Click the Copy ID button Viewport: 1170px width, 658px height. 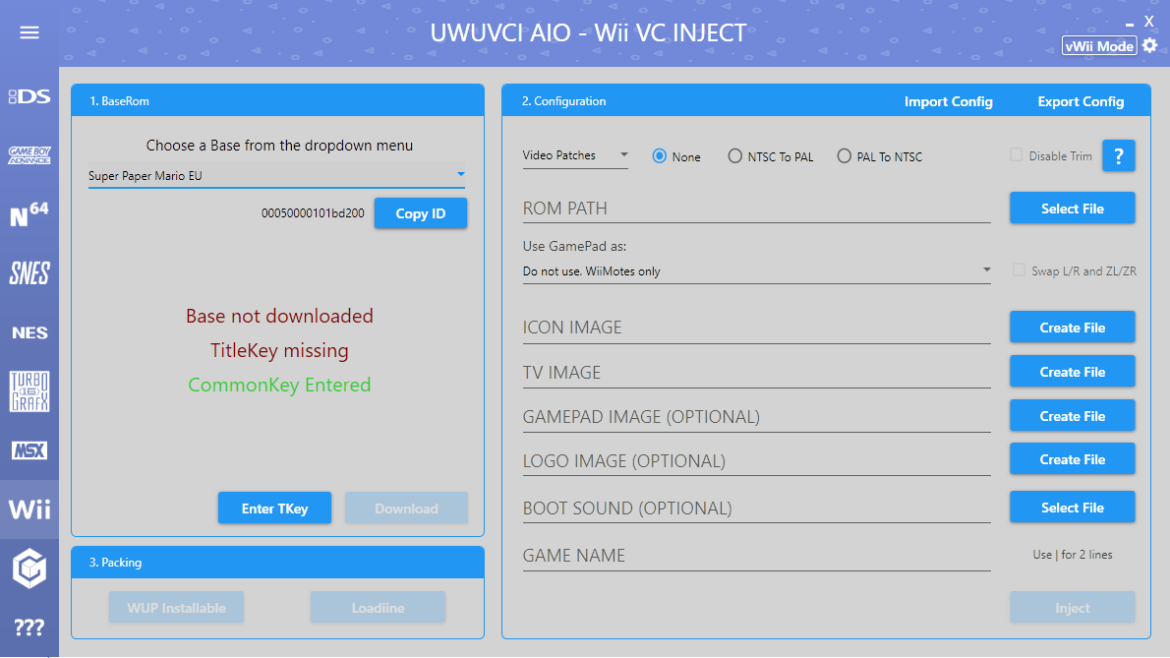point(421,213)
